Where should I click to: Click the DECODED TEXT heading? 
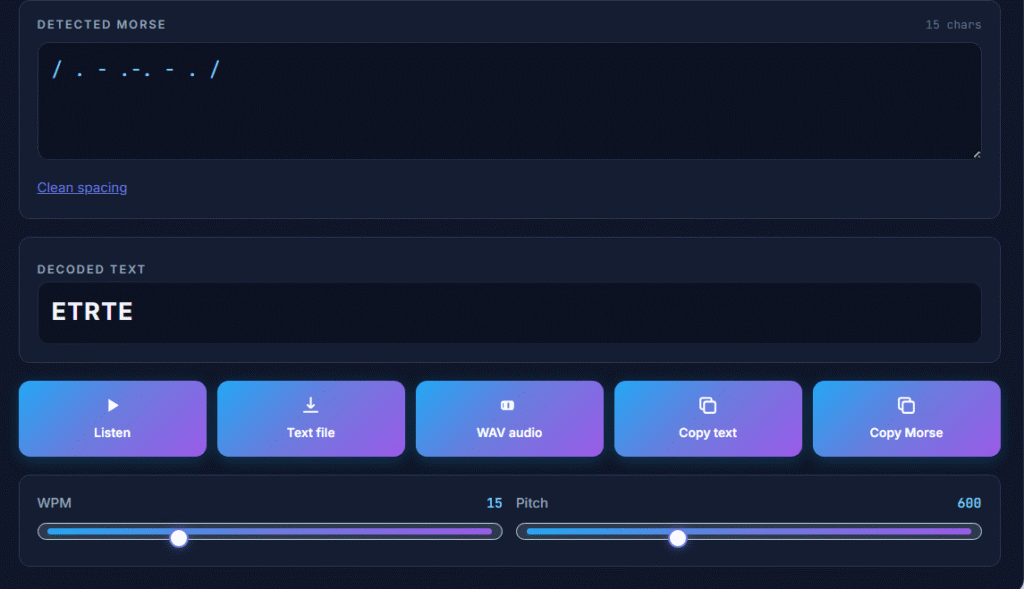[91, 270]
